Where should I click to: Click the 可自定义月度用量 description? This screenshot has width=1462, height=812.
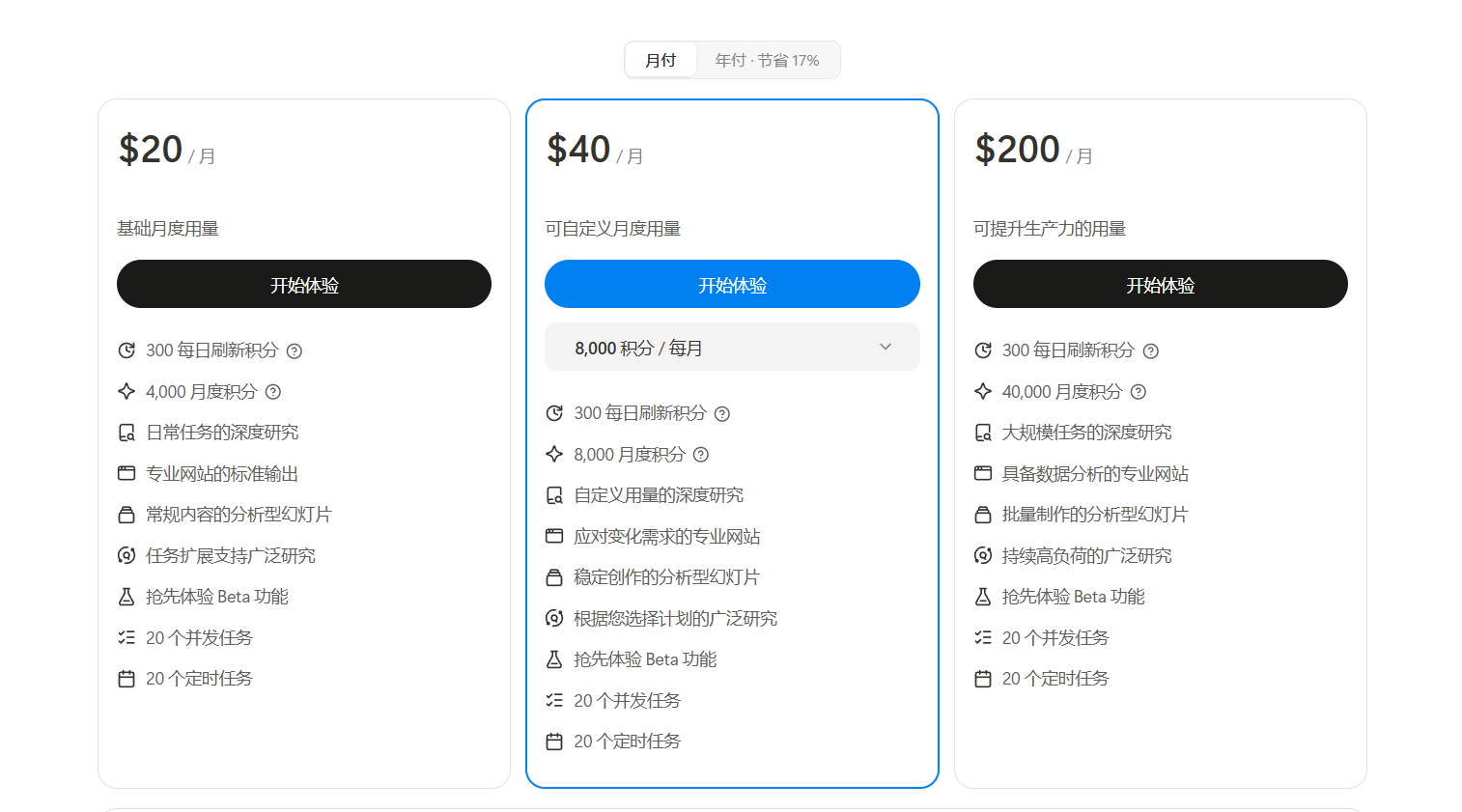tap(613, 229)
